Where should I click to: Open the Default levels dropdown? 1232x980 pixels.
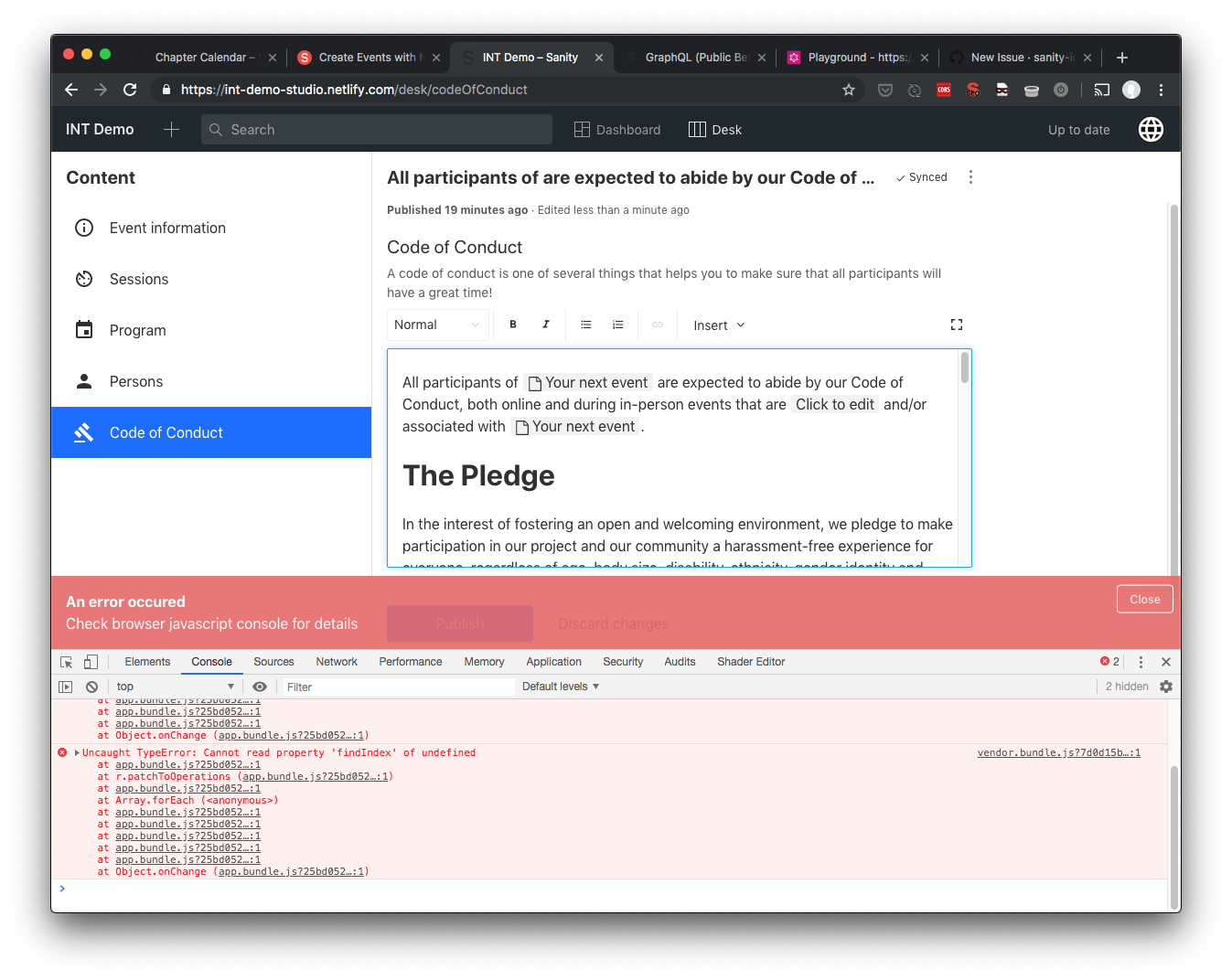click(561, 687)
